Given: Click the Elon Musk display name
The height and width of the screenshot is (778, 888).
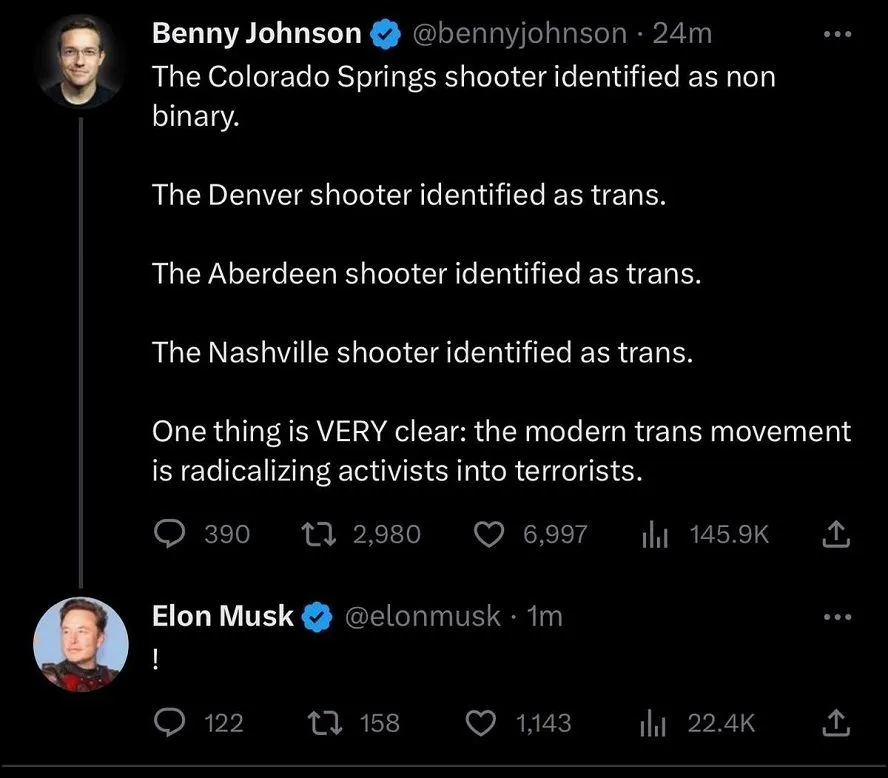Looking at the screenshot, I should (222, 617).
